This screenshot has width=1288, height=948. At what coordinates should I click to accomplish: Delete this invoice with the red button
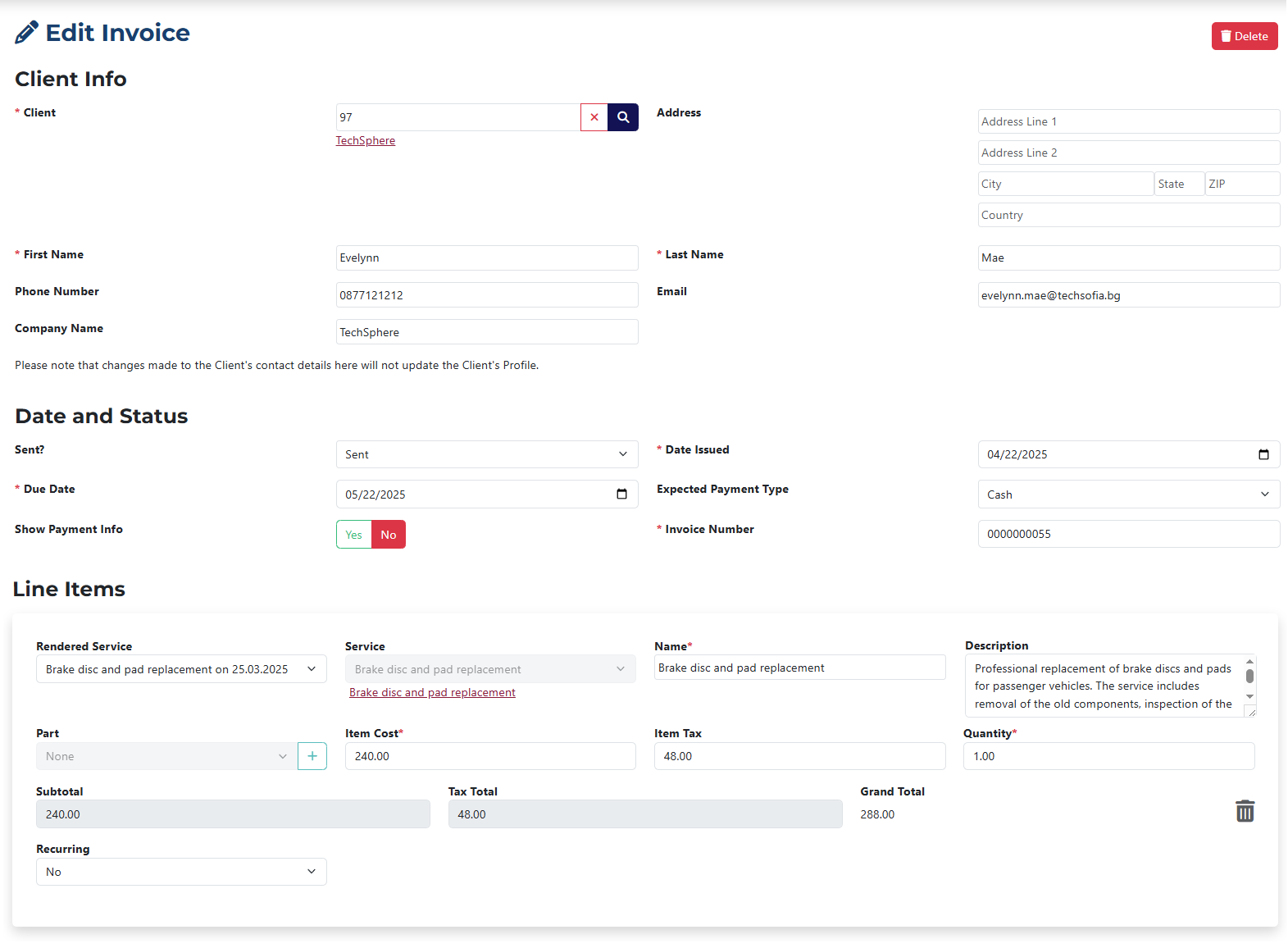(x=1245, y=36)
